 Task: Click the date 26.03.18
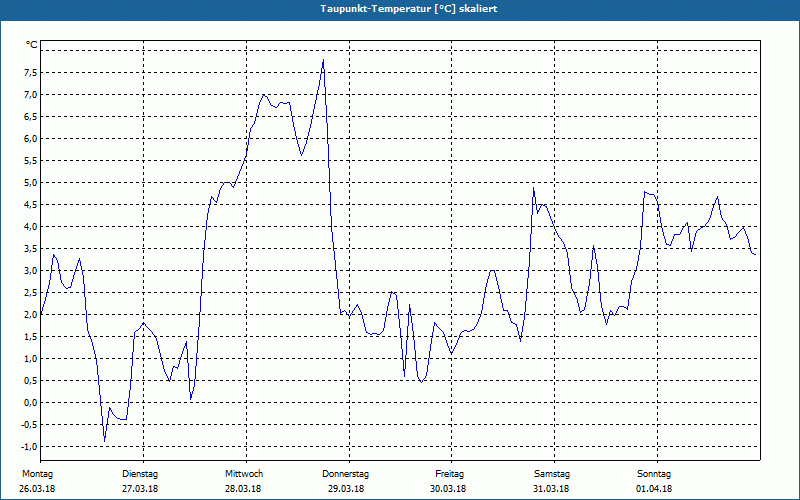(x=37, y=488)
